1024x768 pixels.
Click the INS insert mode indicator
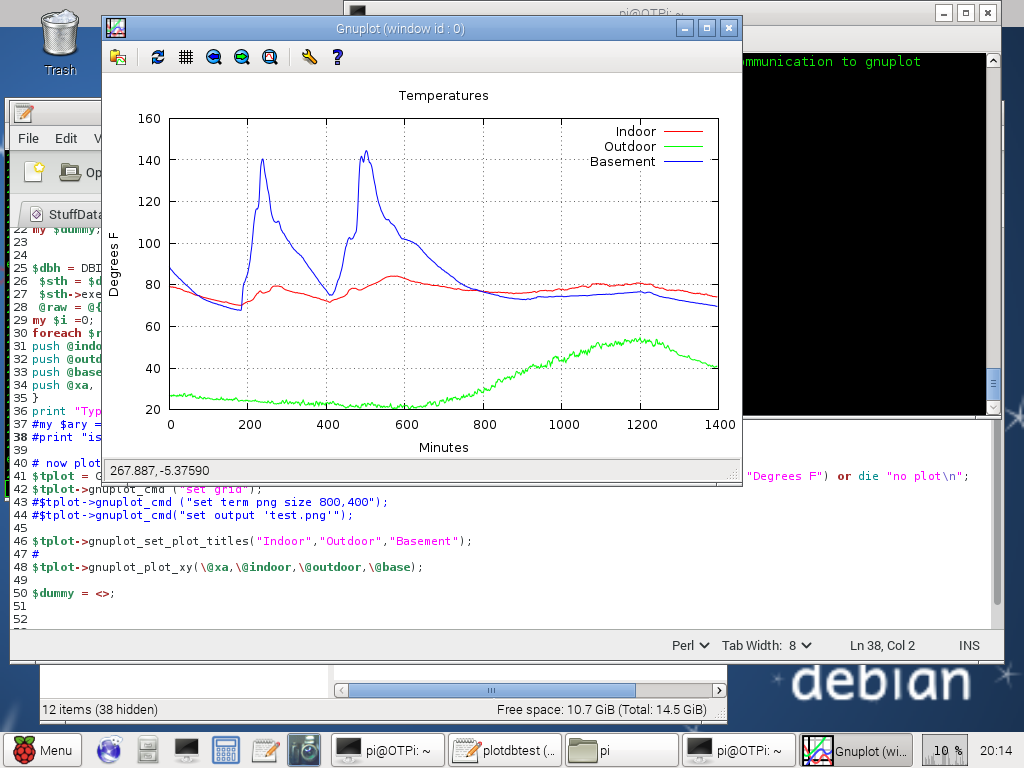[x=969, y=645]
